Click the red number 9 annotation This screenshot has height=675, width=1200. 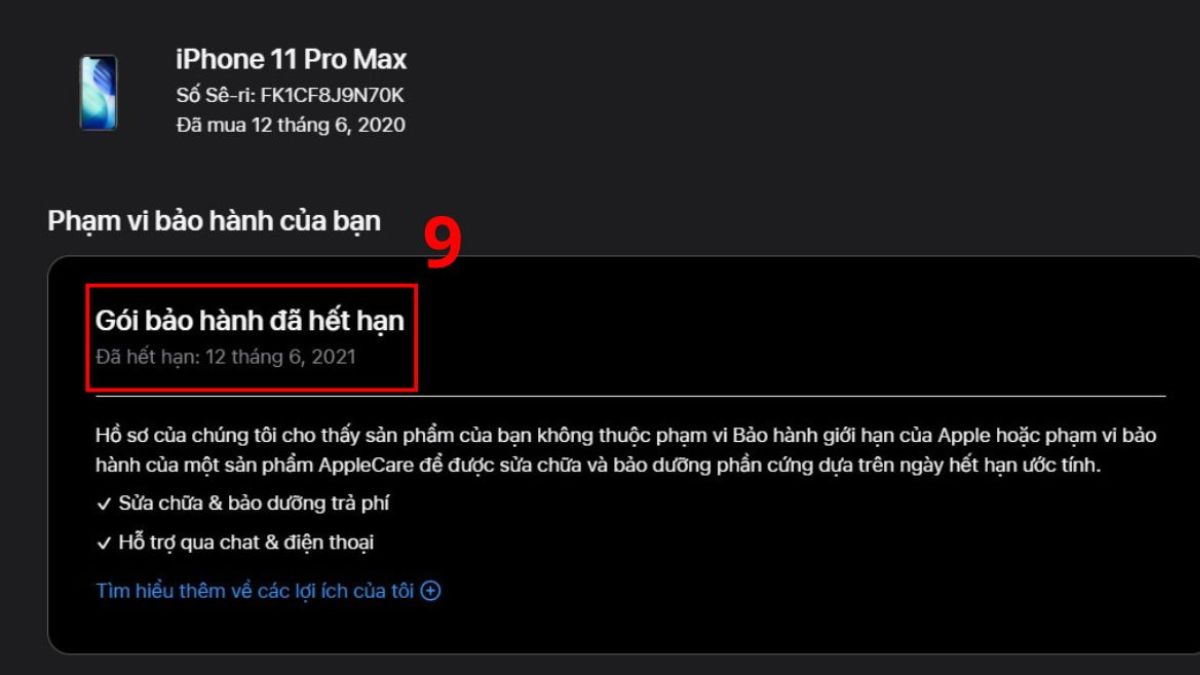pos(443,243)
